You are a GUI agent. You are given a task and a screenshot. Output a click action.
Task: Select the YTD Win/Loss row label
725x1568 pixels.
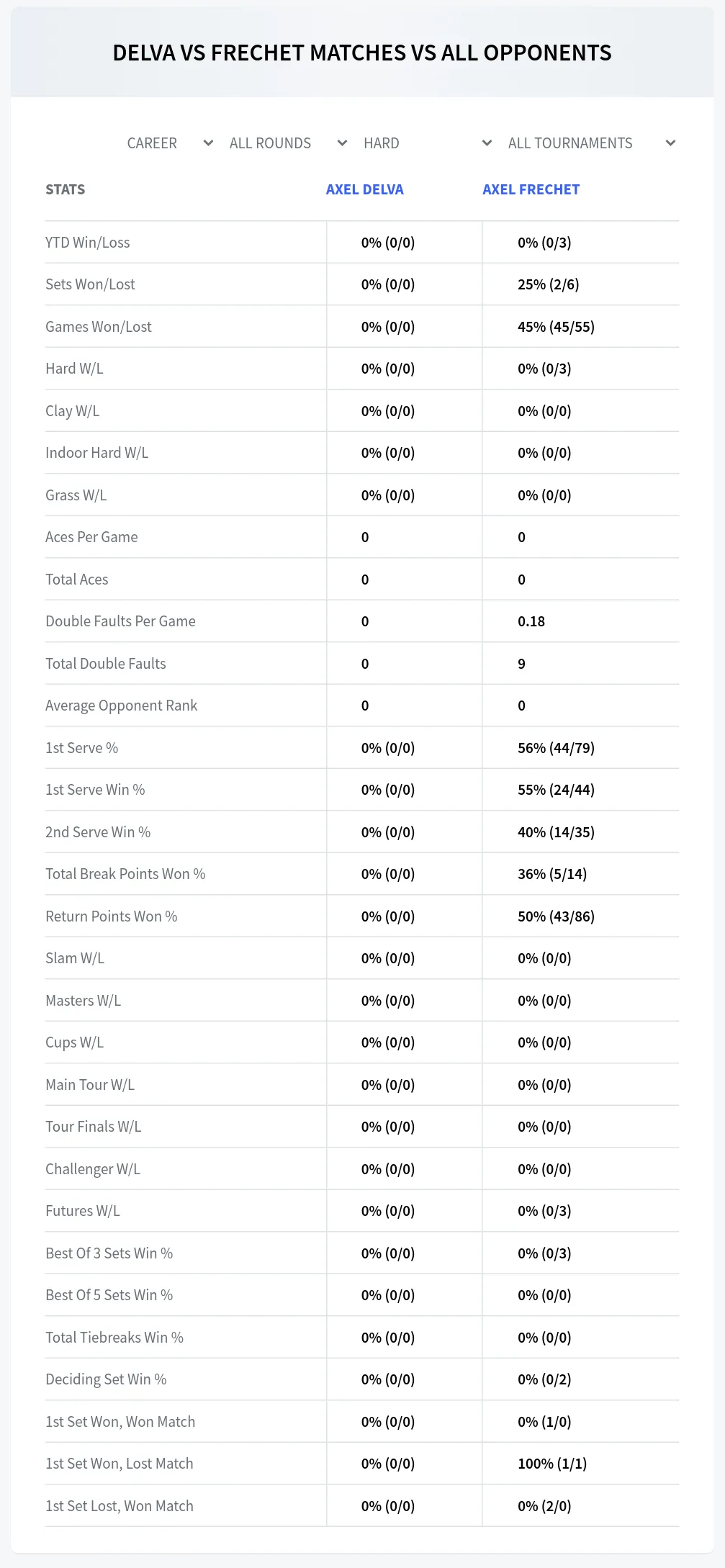pyautogui.click(x=88, y=243)
